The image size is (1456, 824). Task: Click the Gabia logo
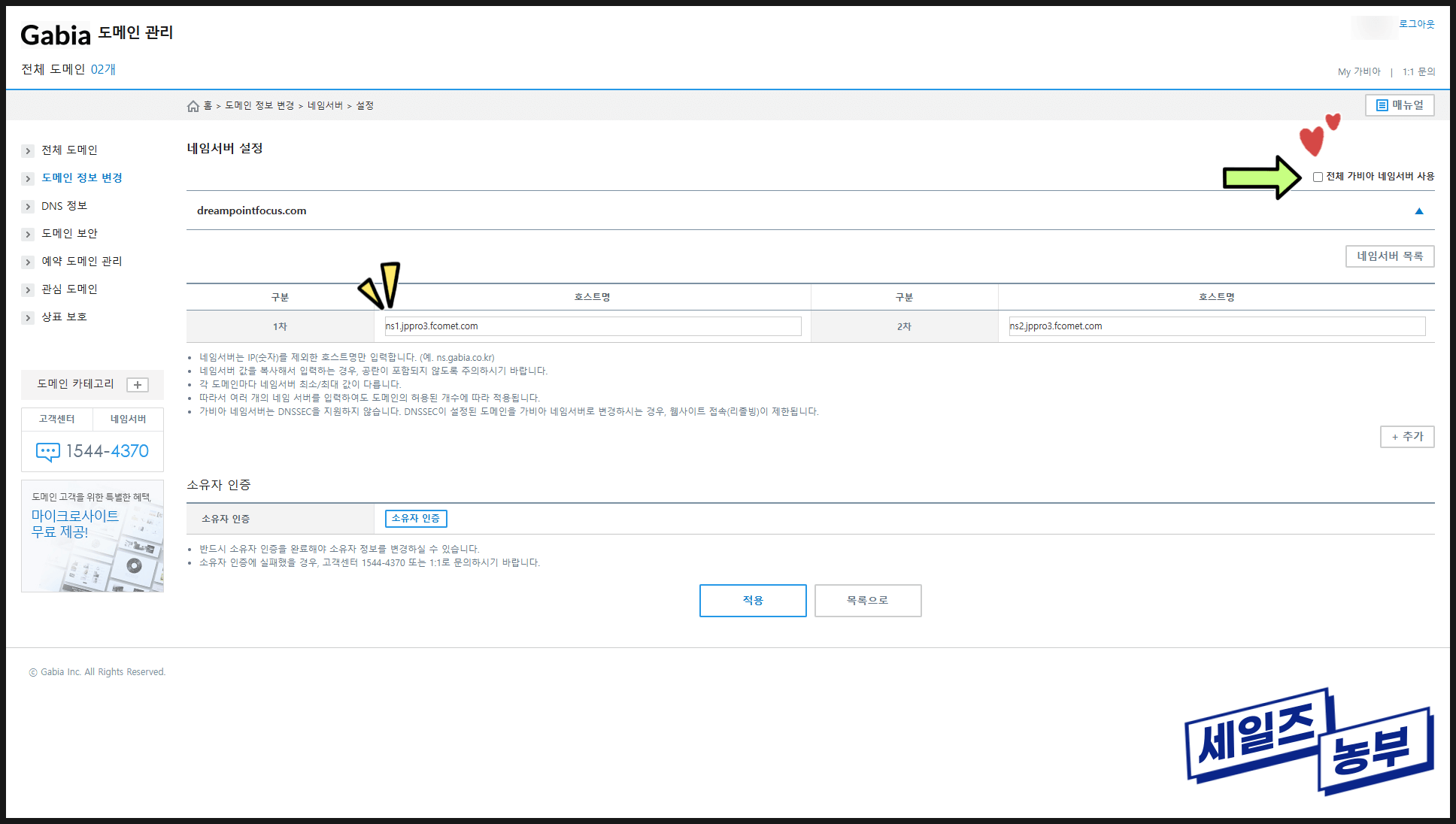[x=56, y=35]
